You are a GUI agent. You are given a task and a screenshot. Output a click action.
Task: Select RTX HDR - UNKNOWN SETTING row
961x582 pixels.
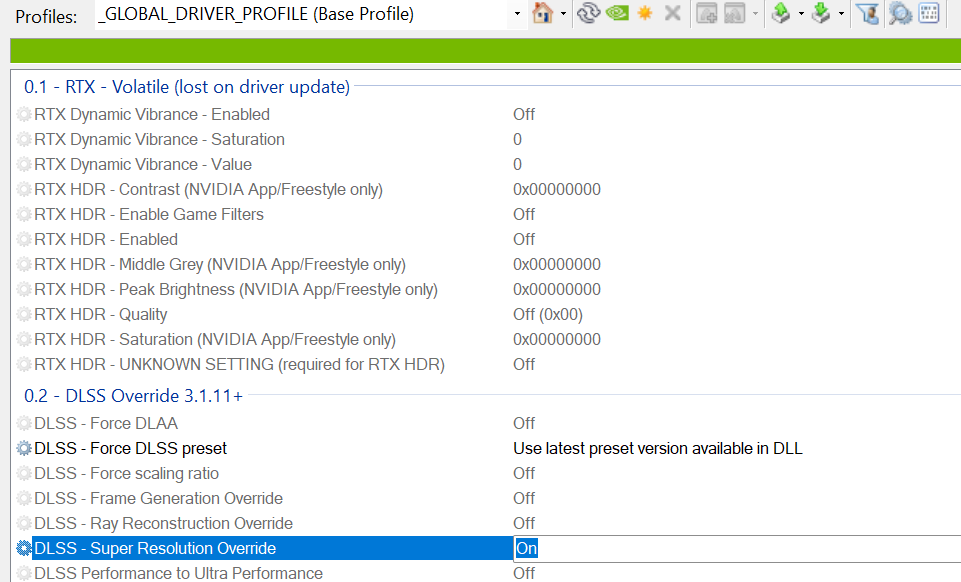(x=240, y=365)
